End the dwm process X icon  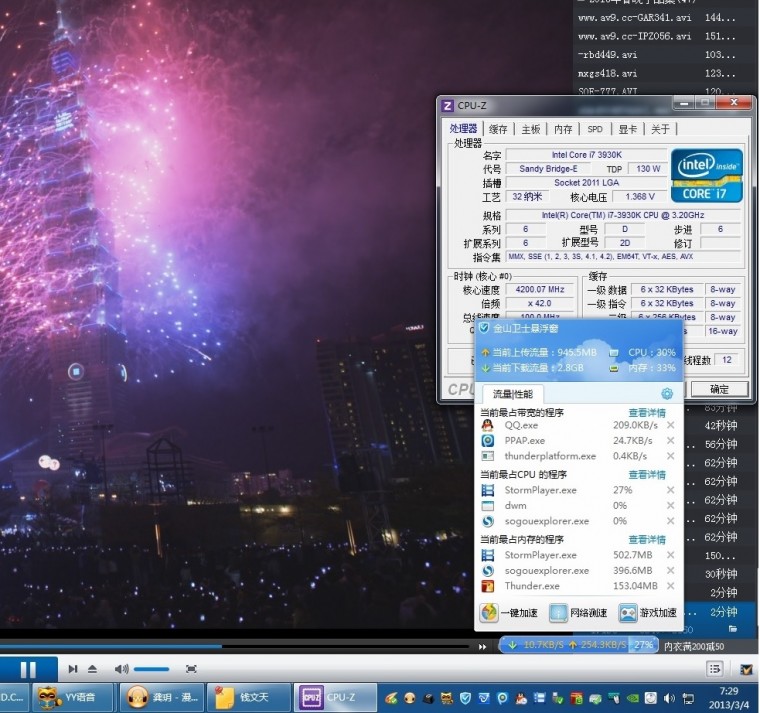[671, 506]
